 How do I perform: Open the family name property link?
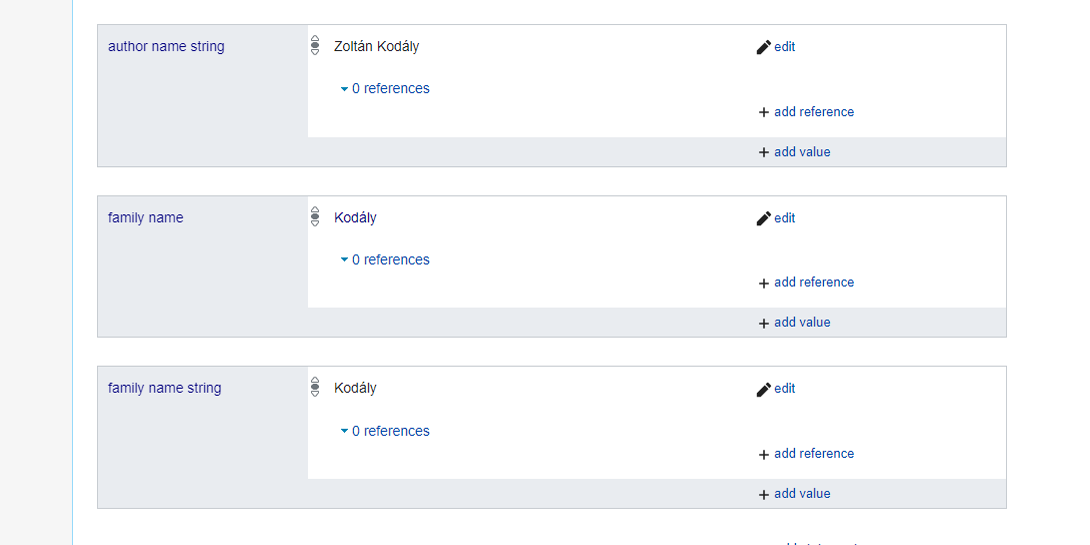pyautogui.click(x=146, y=218)
